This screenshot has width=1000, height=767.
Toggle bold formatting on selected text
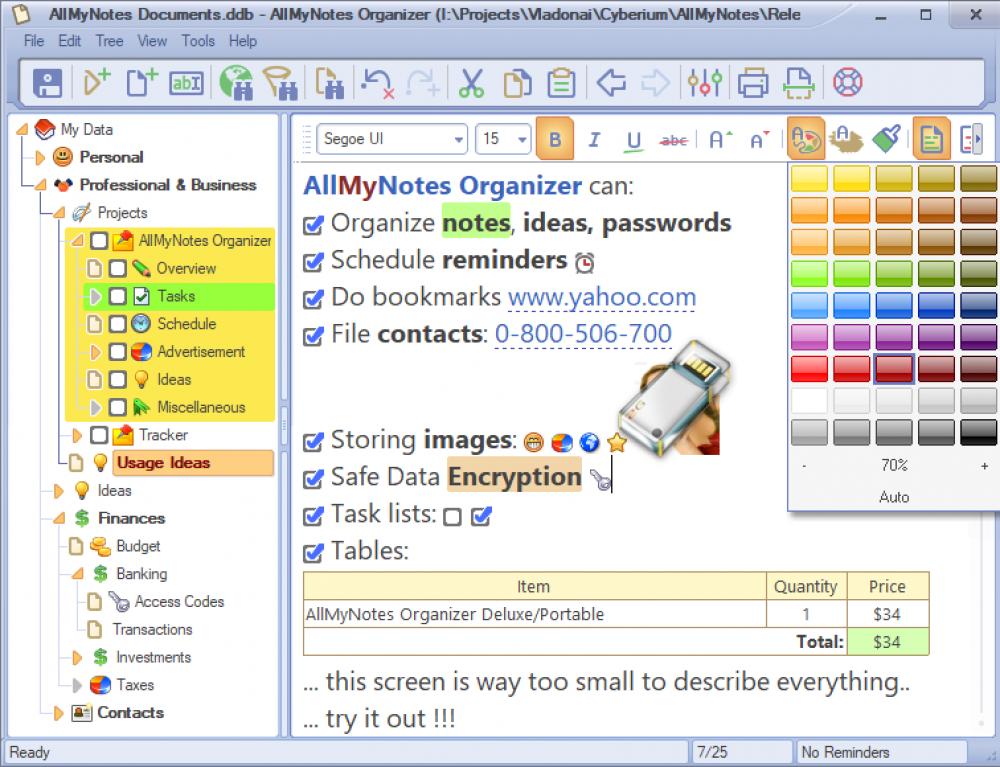555,137
